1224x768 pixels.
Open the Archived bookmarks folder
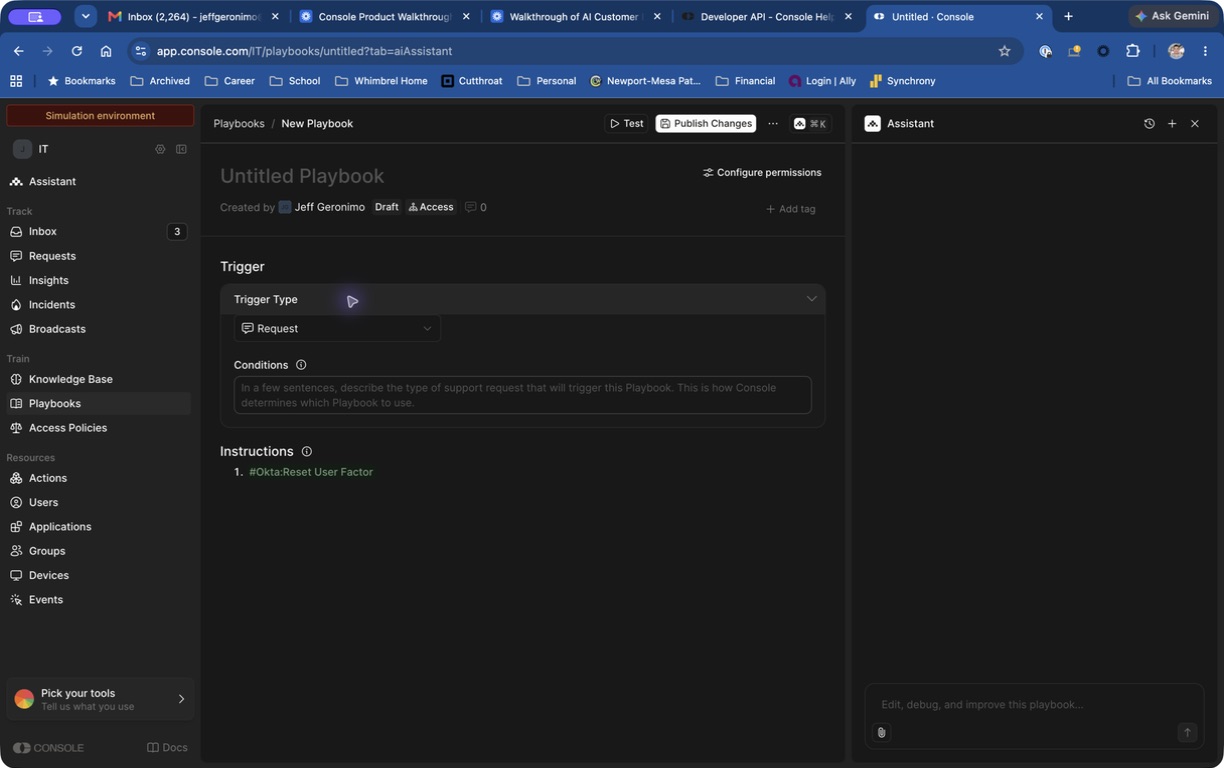coord(160,81)
